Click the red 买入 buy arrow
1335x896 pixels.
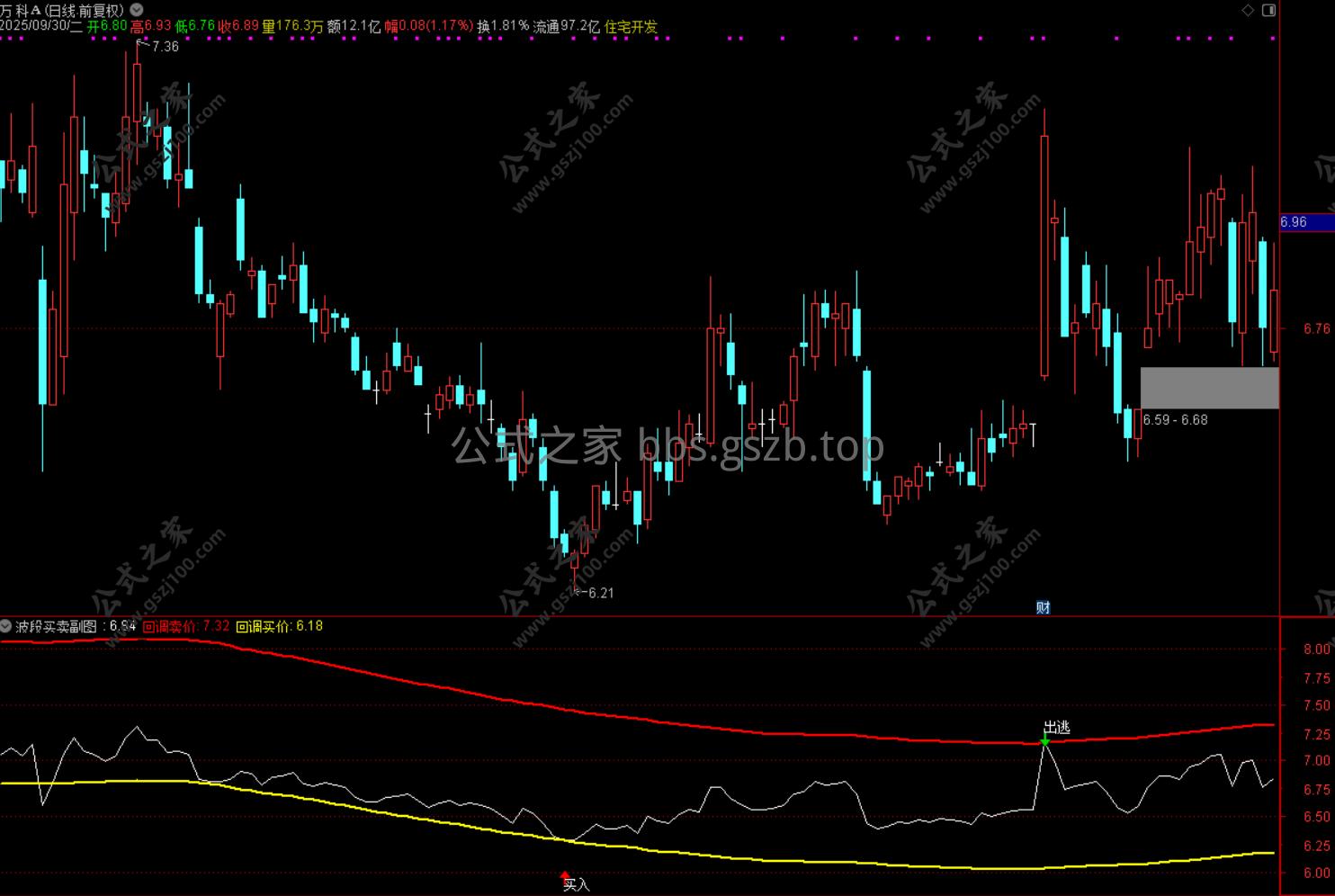pyautogui.click(x=565, y=874)
